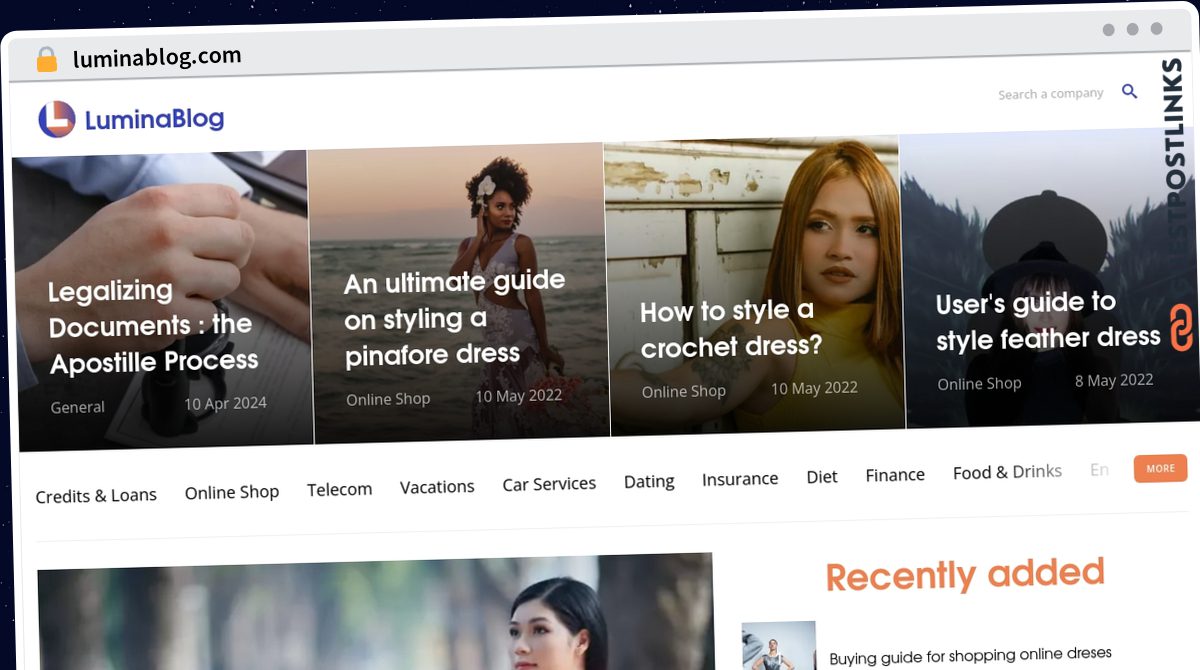The height and width of the screenshot is (670, 1200).
Task: Open the Apostille Process article
Action: point(153,325)
